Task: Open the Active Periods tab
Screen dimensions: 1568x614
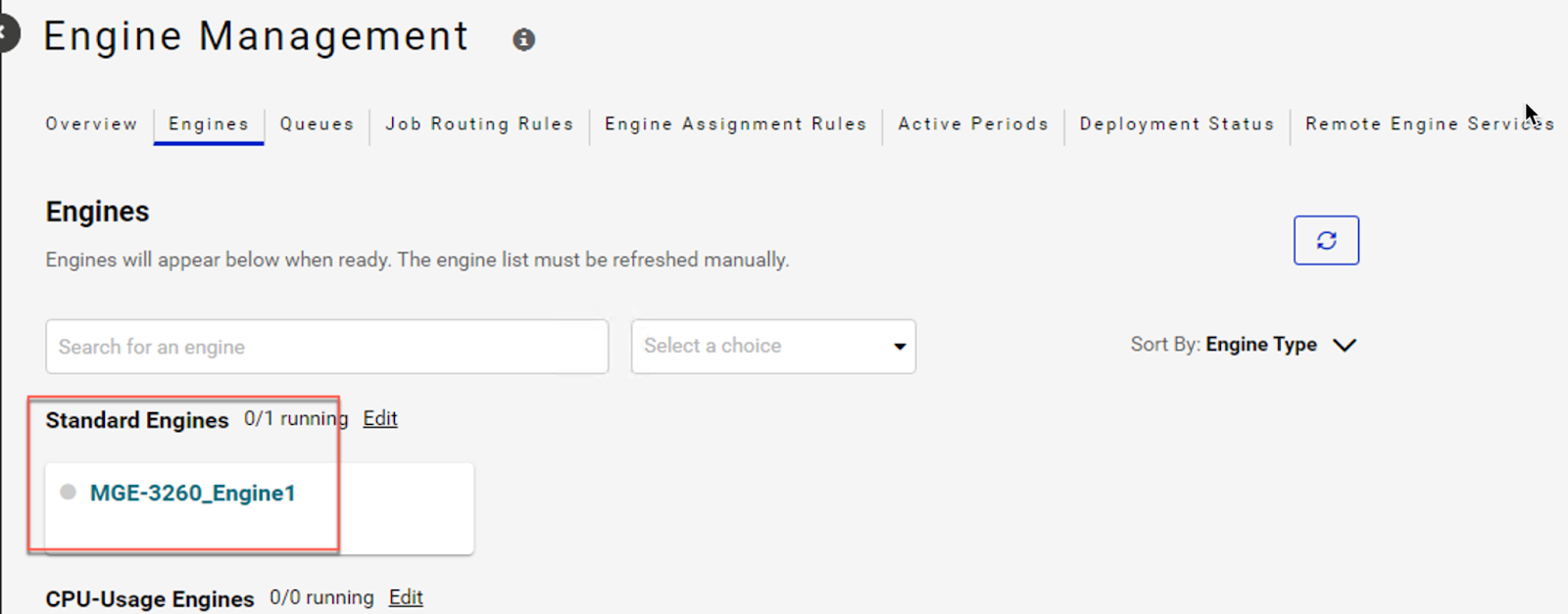Action: click(x=973, y=124)
